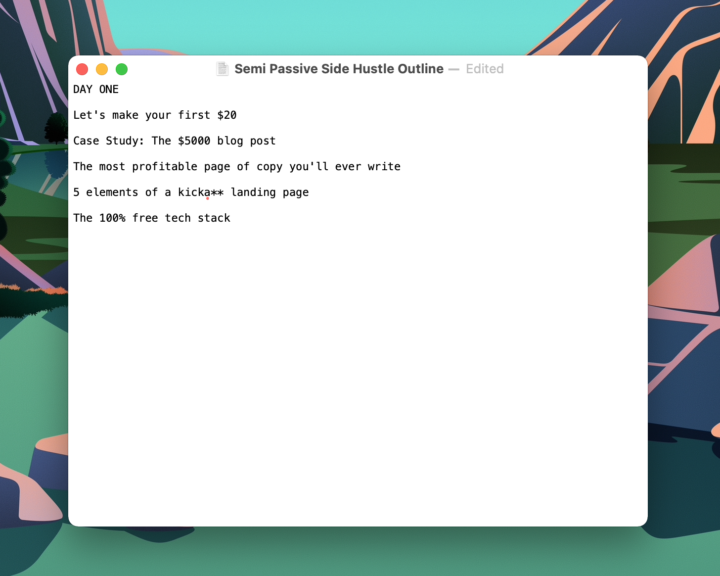The image size is (720, 576).
Task: Click the most profitable page of copy line
Action: click(x=237, y=166)
